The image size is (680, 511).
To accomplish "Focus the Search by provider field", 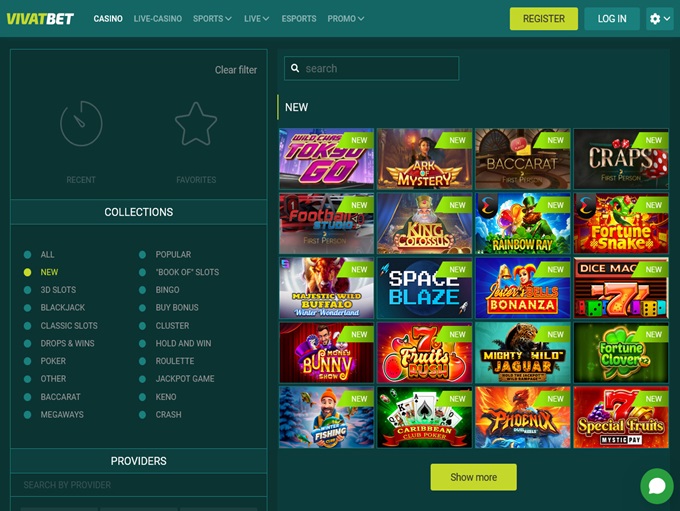I will (139, 485).
